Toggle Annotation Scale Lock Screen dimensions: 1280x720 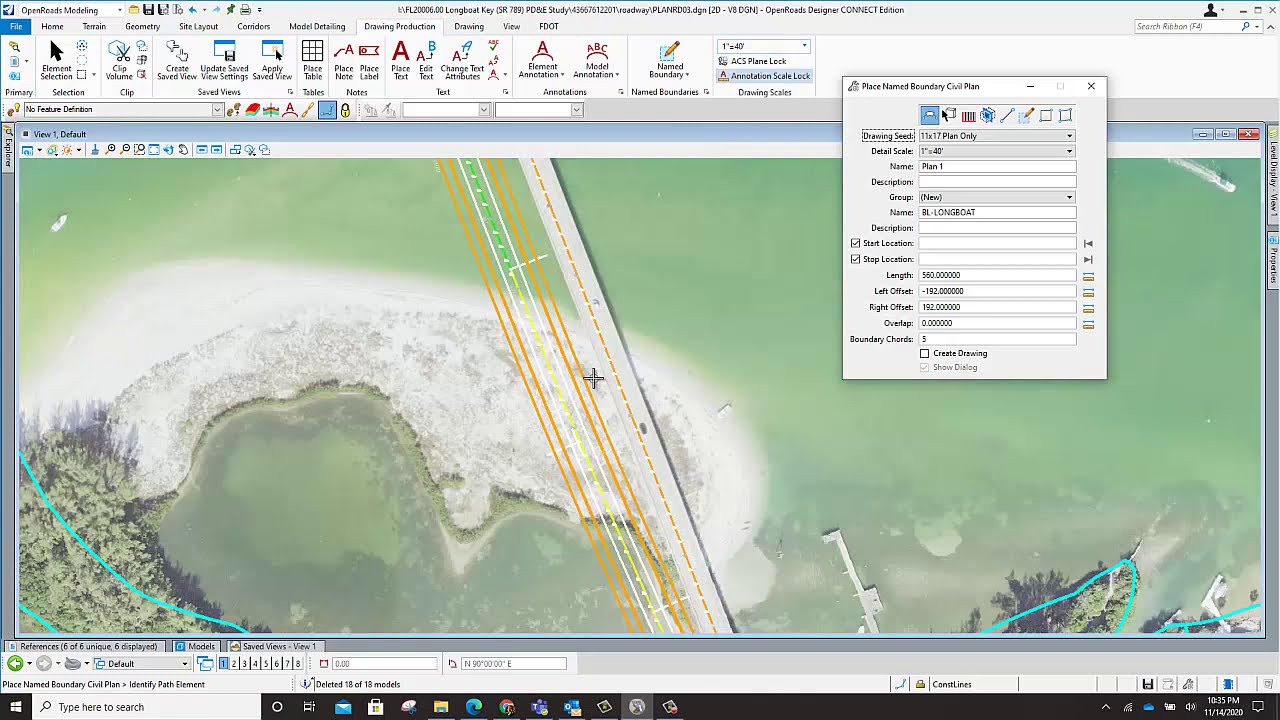764,76
